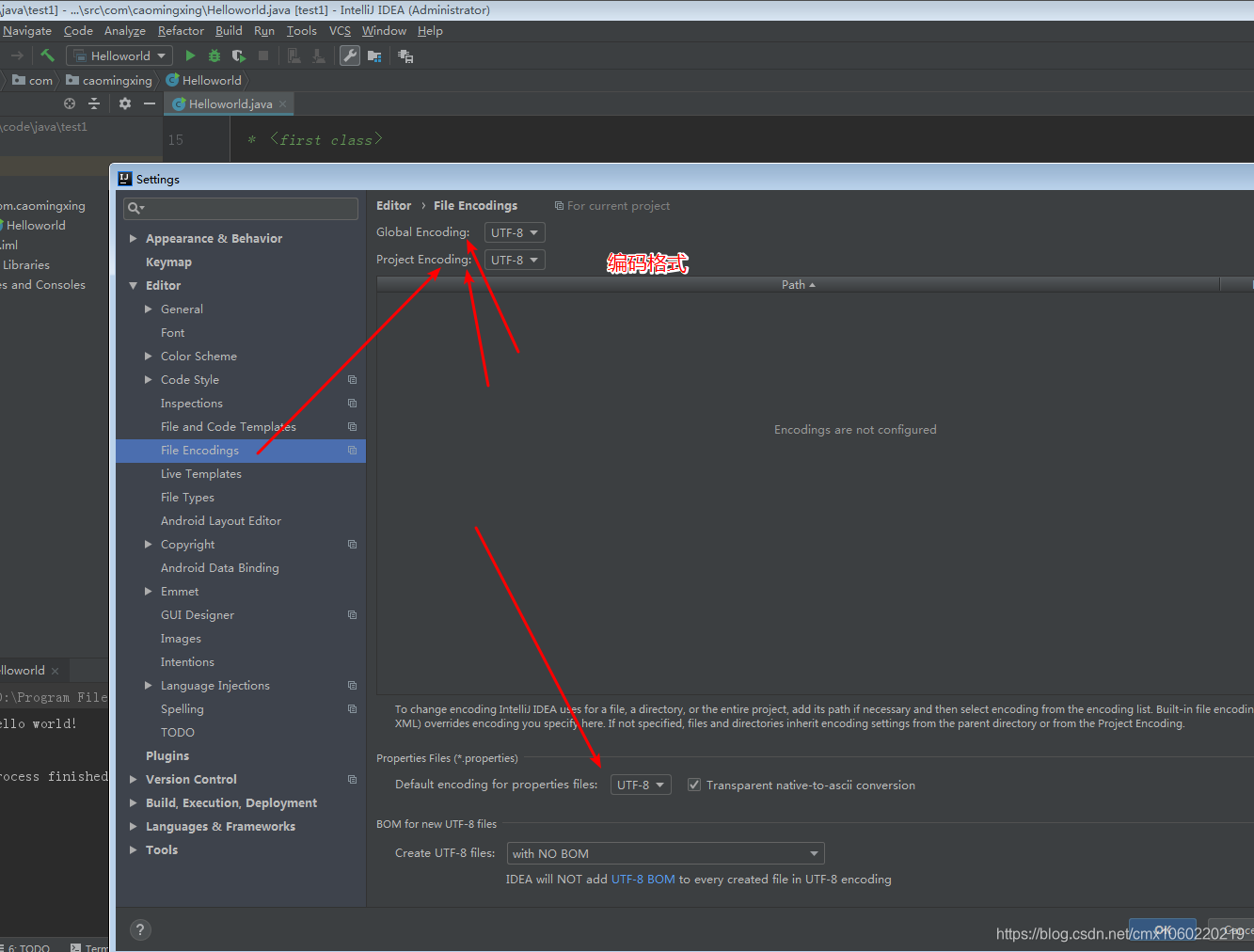The height and width of the screenshot is (952, 1254).
Task: Expand the General node under Editor
Action: click(149, 309)
